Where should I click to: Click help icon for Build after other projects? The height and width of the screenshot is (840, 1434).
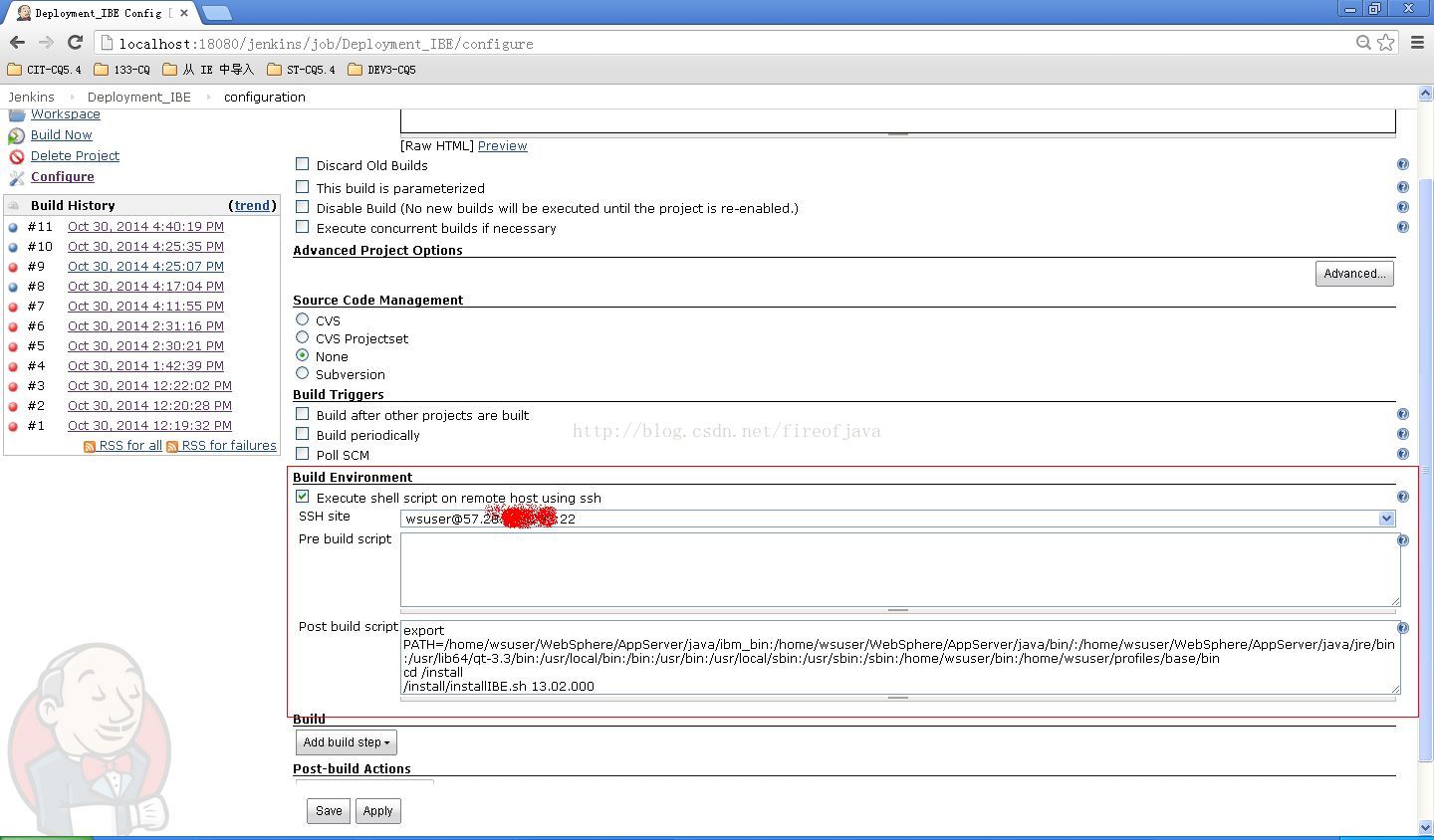coord(1402,414)
